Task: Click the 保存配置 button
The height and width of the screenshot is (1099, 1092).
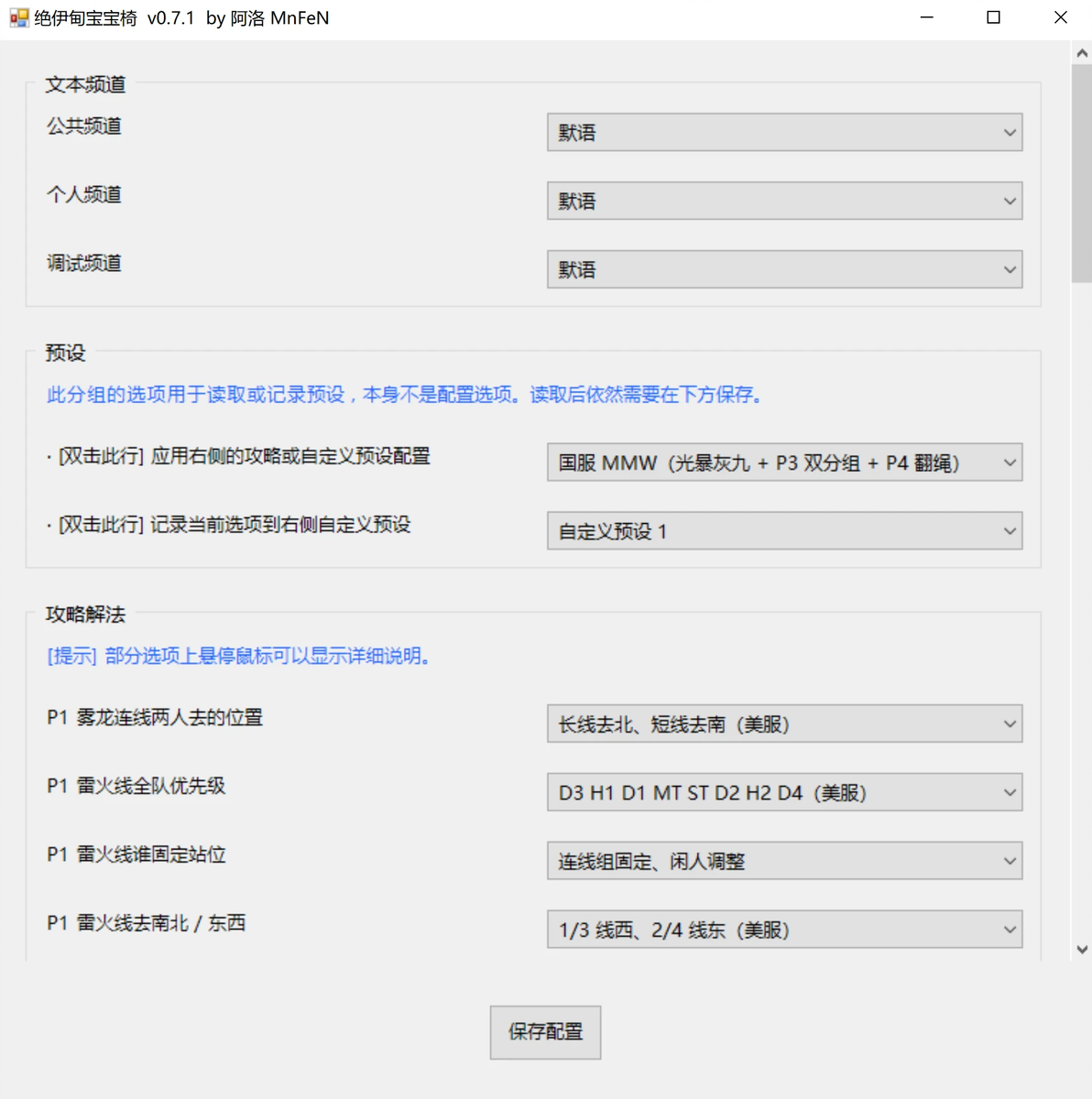Action: [545, 1032]
